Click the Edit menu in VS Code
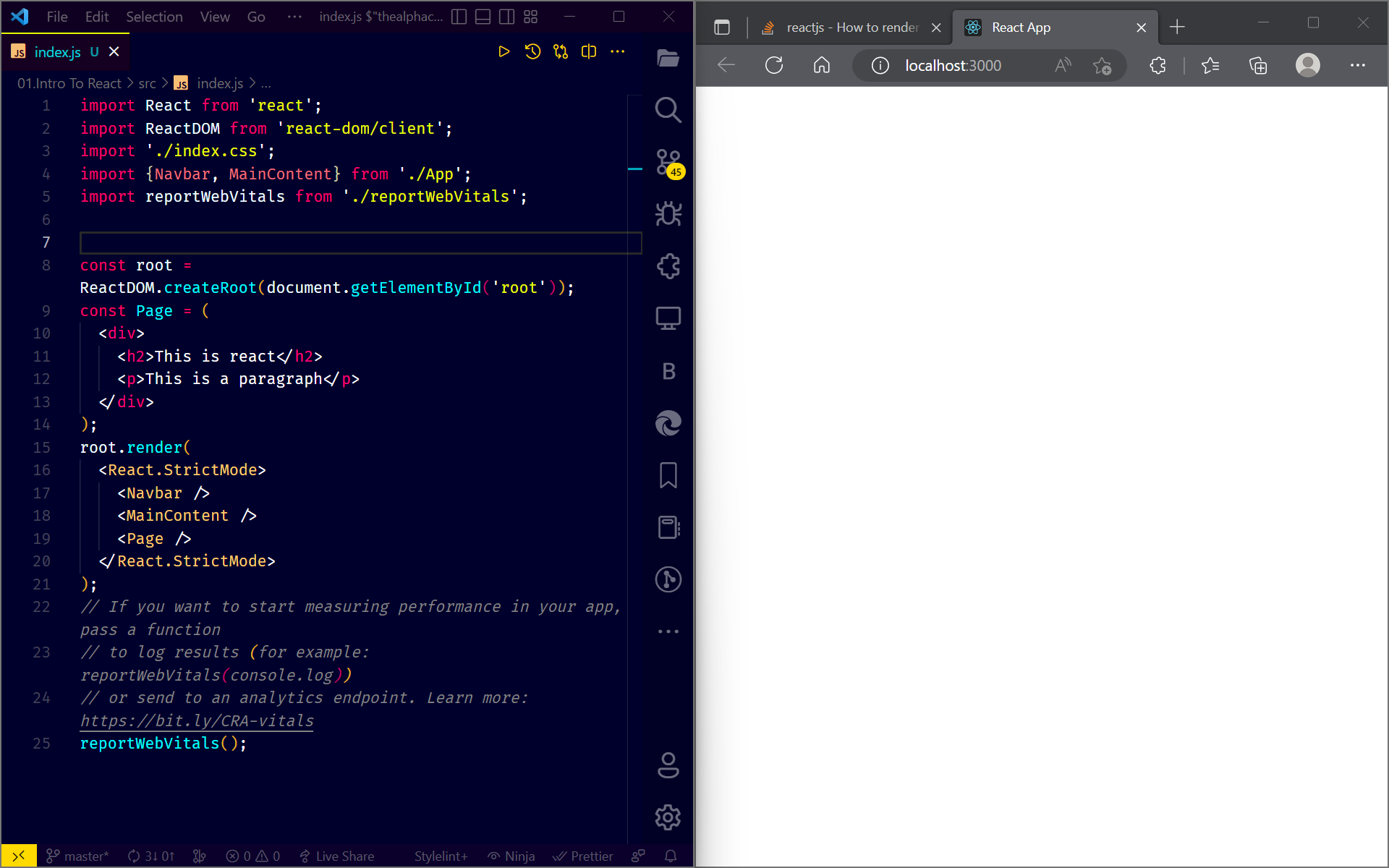Screen dimensions: 1389x868 click(x=96, y=17)
